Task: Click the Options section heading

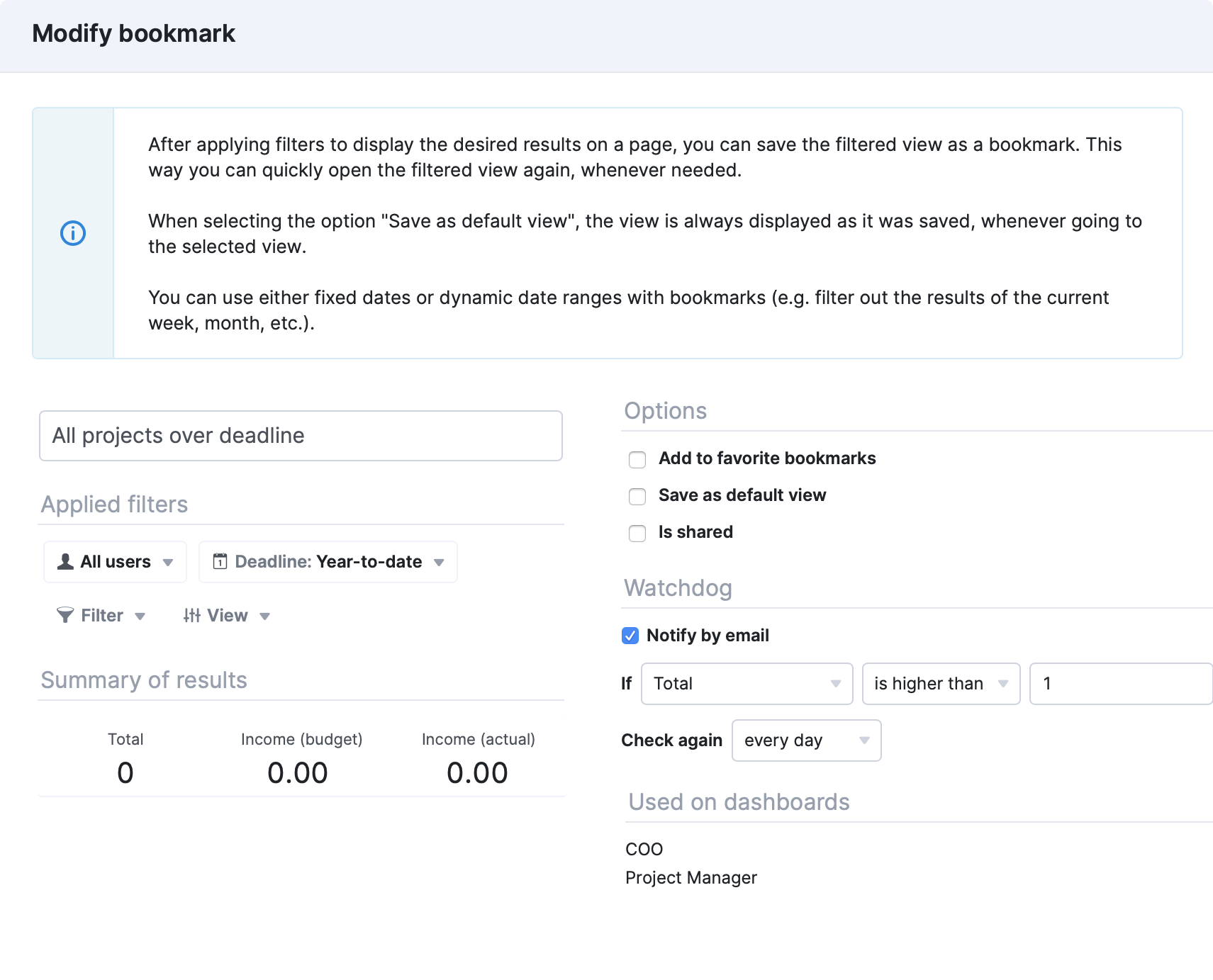Action: [665, 411]
